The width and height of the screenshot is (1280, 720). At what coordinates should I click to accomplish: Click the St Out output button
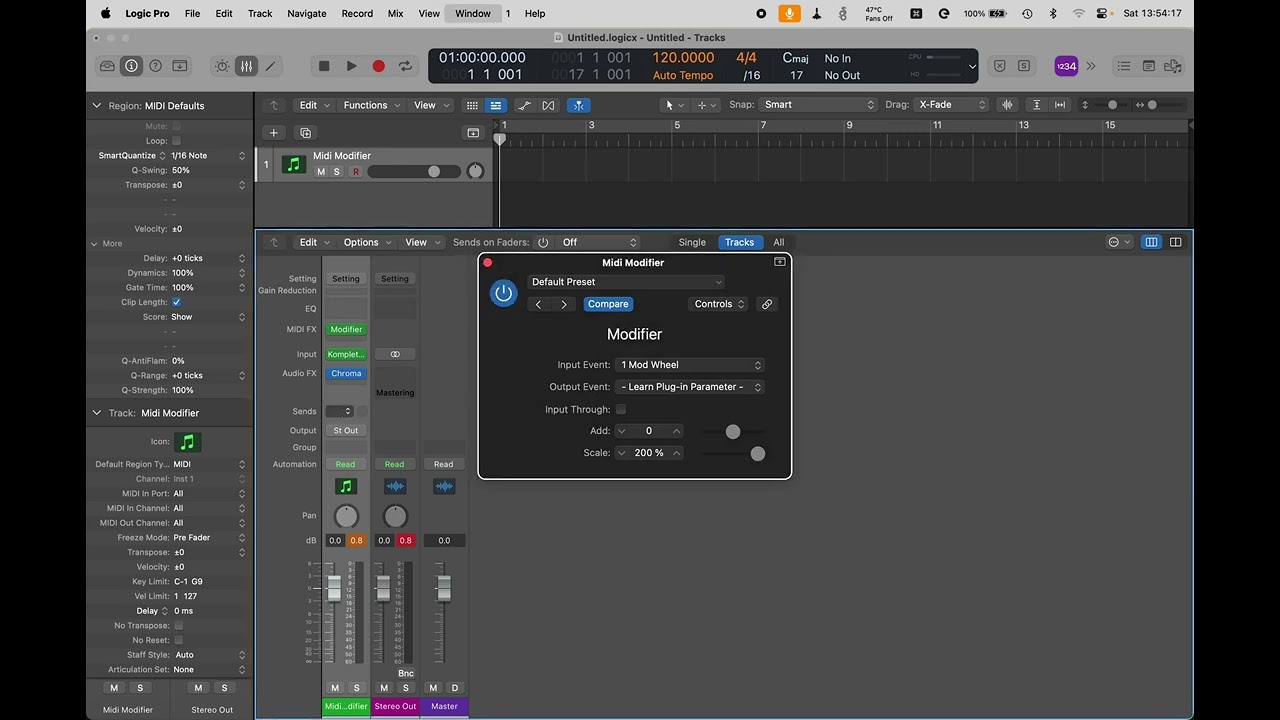pyautogui.click(x=346, y=430)
